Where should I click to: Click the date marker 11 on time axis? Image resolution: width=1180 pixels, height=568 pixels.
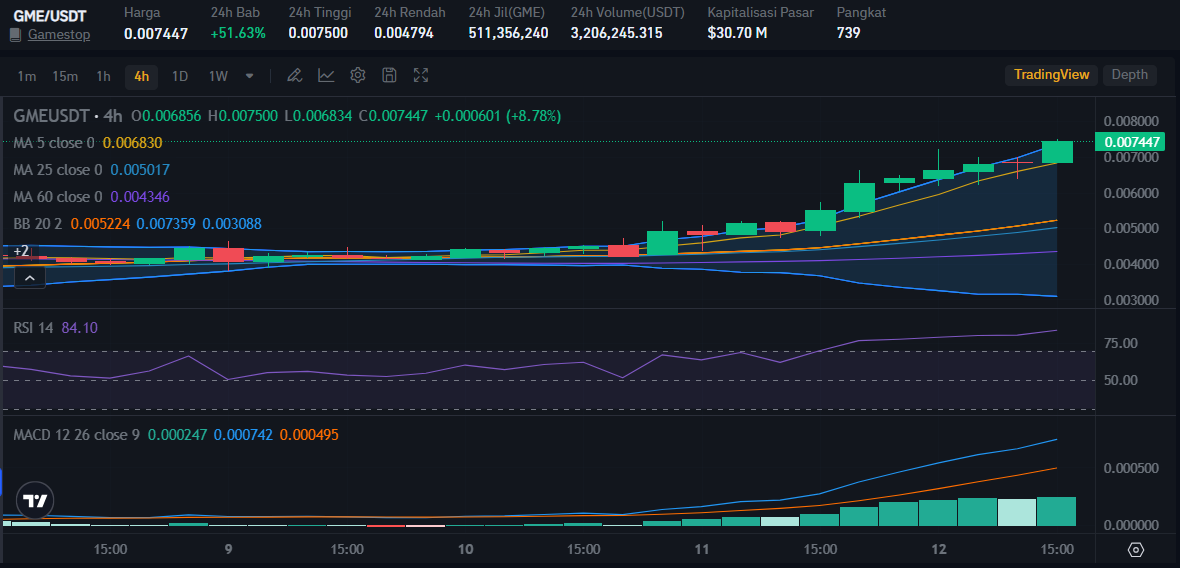click(x=702, y=550)
